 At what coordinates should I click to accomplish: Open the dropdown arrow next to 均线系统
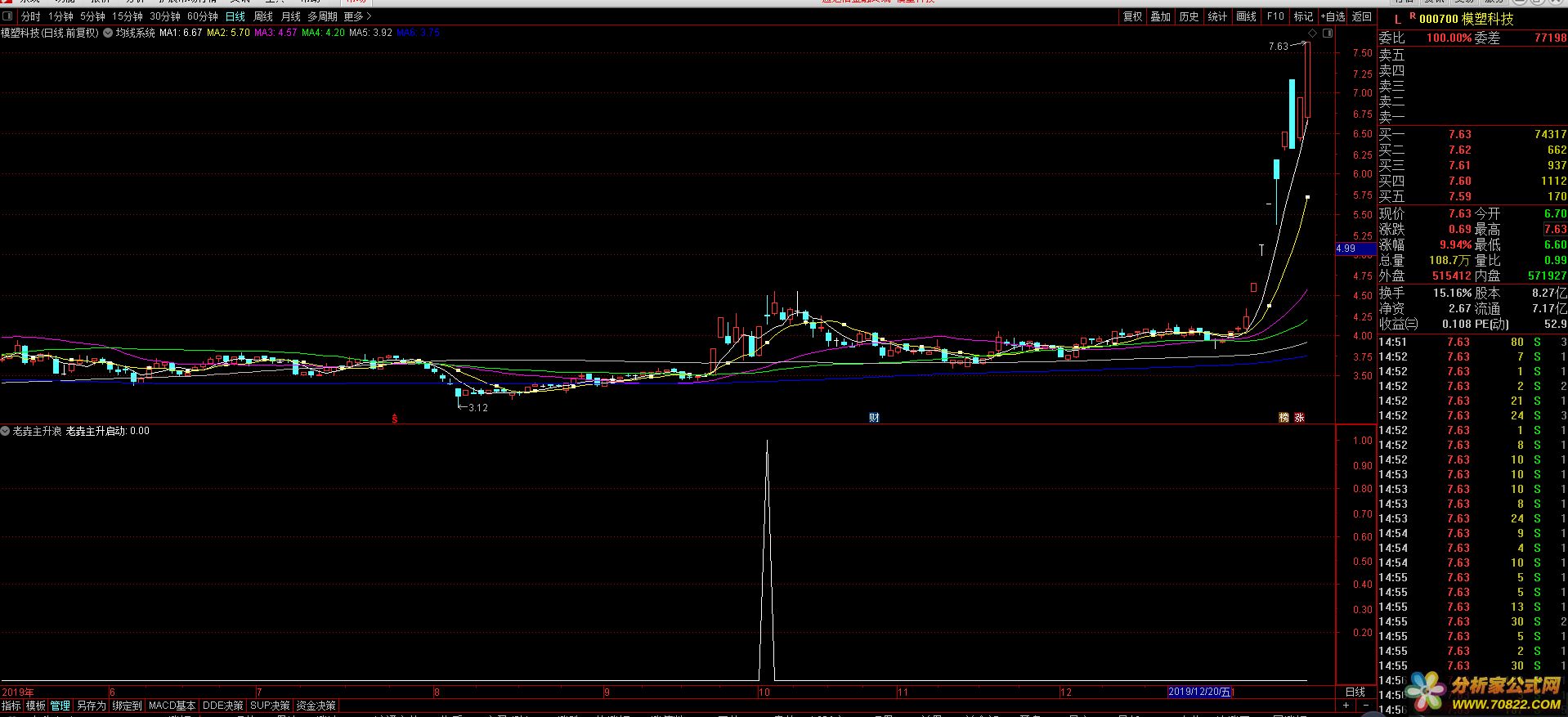pyautogui.click(x=108, y=34)
